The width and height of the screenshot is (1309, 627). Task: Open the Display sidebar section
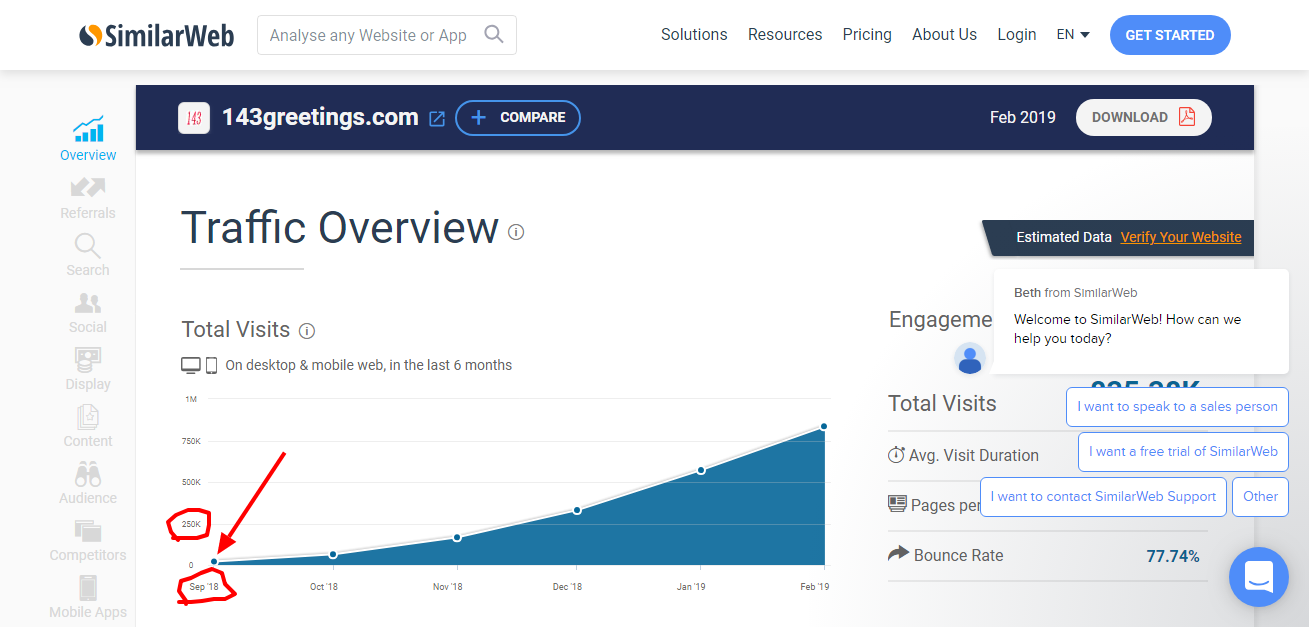pos(88,368)
